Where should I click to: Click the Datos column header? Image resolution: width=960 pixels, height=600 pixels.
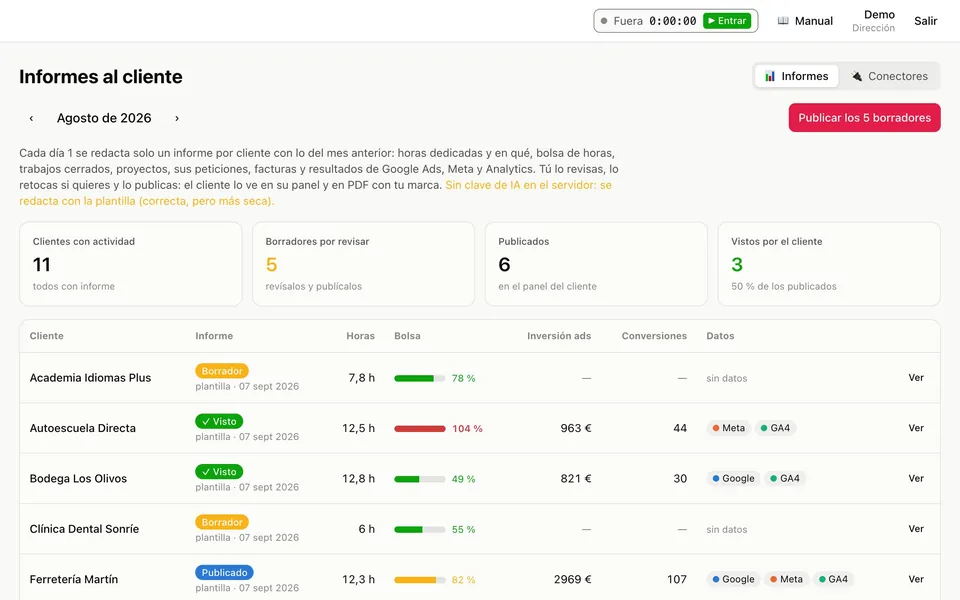720,336
